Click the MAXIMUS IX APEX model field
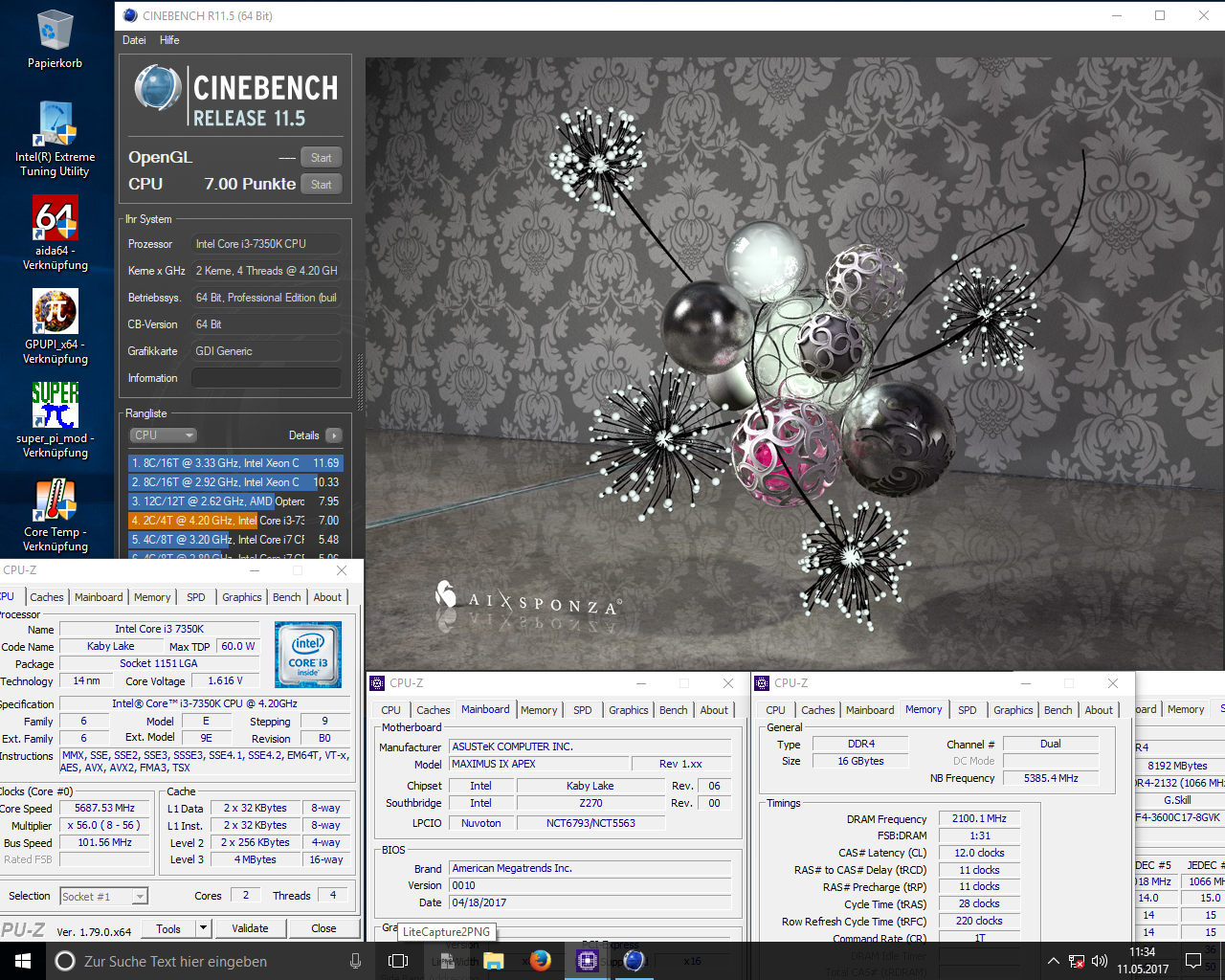 [x=540, y=764]
